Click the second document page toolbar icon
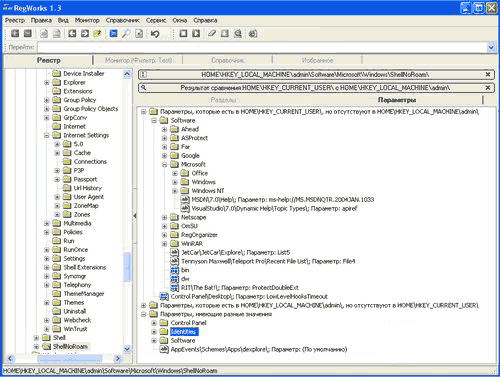Viewport: 500px width, 377px height. click(x=57, y=33)
